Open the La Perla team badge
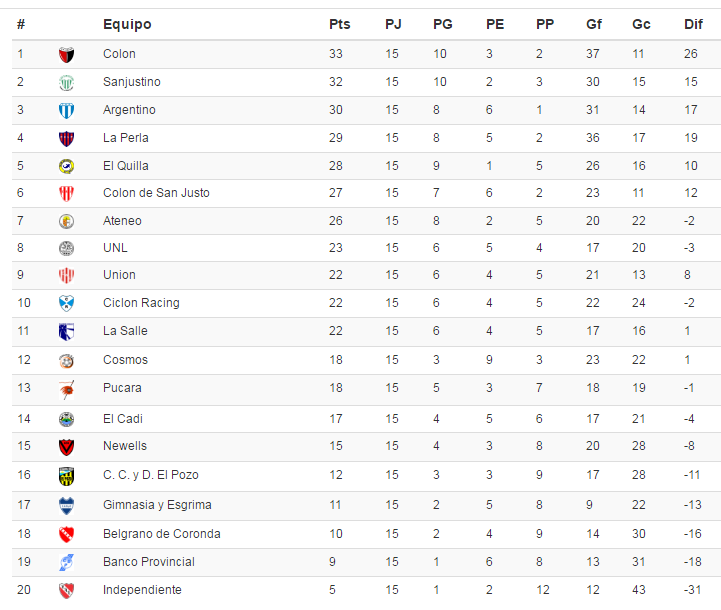The height and width of the screenshot is (610, 721). click(67, 138)
